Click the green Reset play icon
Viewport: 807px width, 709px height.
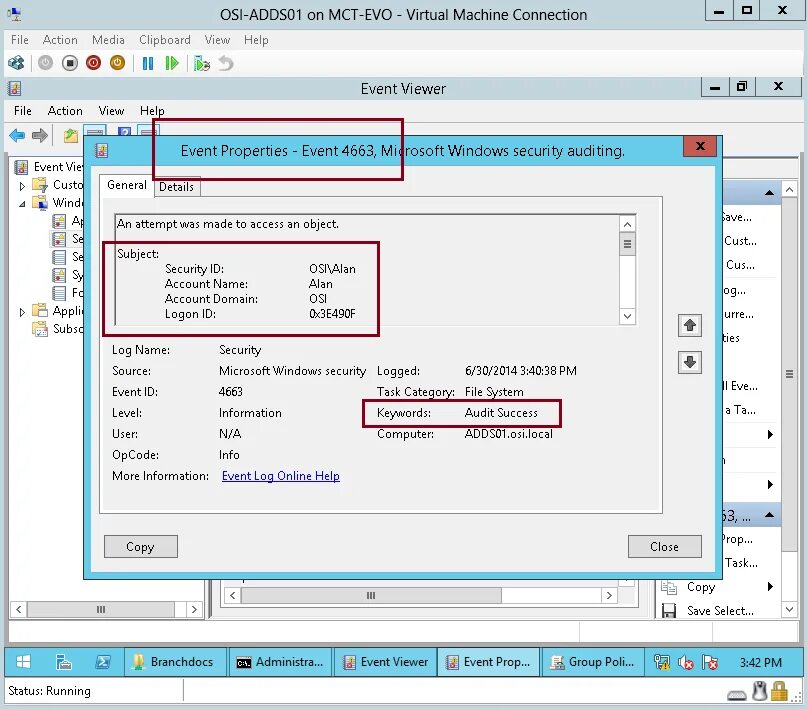pyautogui.click(x=171, y=63)
